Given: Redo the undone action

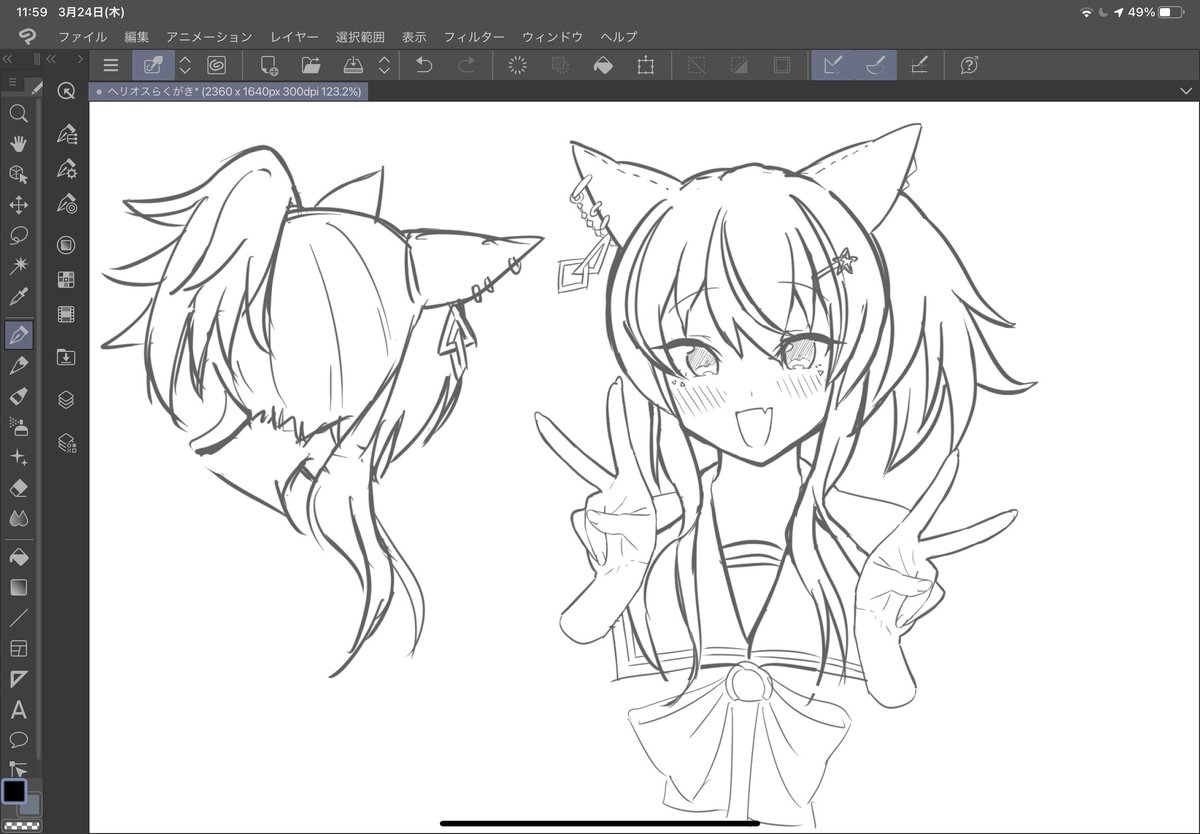Looking at the screenshot, I should tap(466, 65).
